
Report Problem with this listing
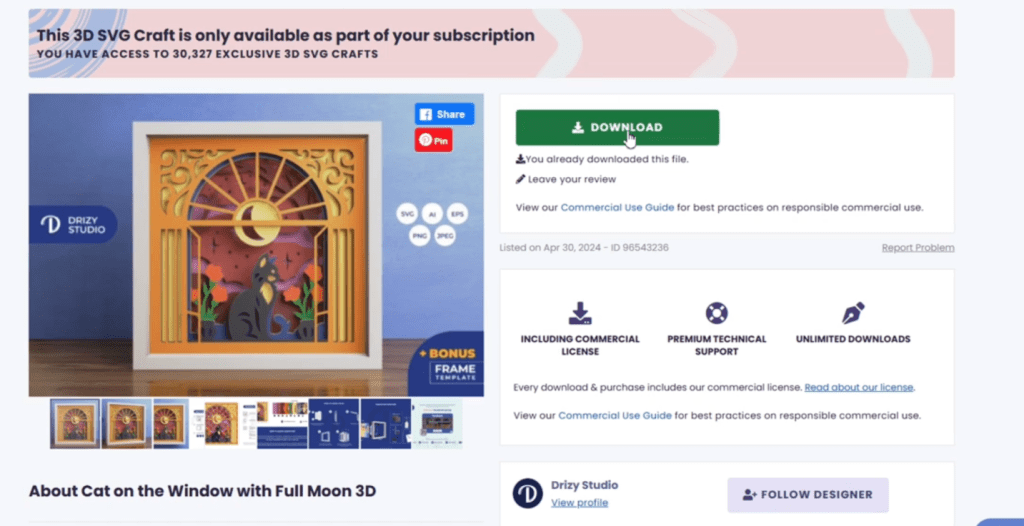[x=918, y=248]
